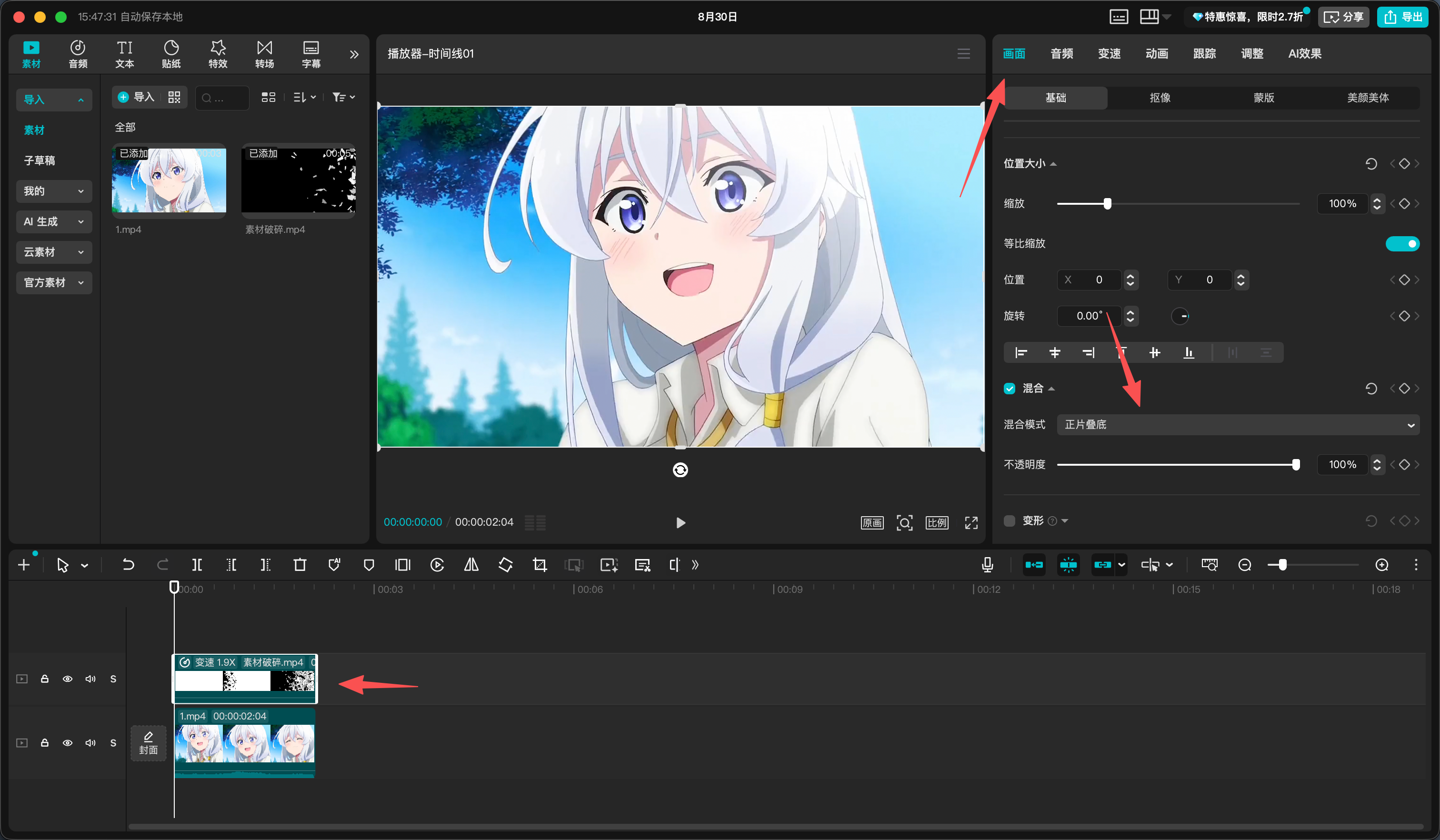Screen dimensions: 1440x840
Task: Switch to the 跟踪 tracking tab
Action: coord(1204,54)
